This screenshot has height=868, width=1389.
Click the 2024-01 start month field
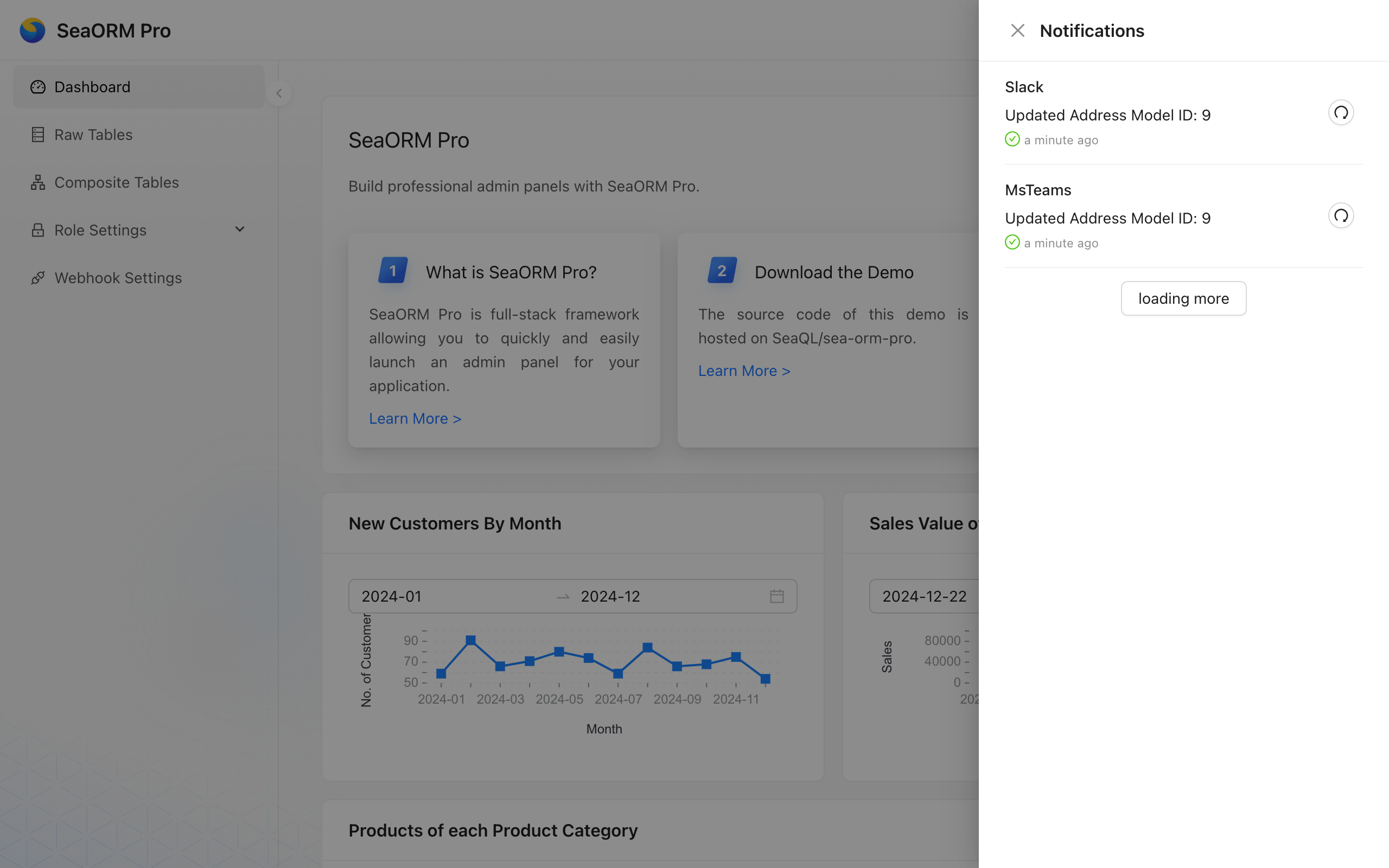click(392, 596)
